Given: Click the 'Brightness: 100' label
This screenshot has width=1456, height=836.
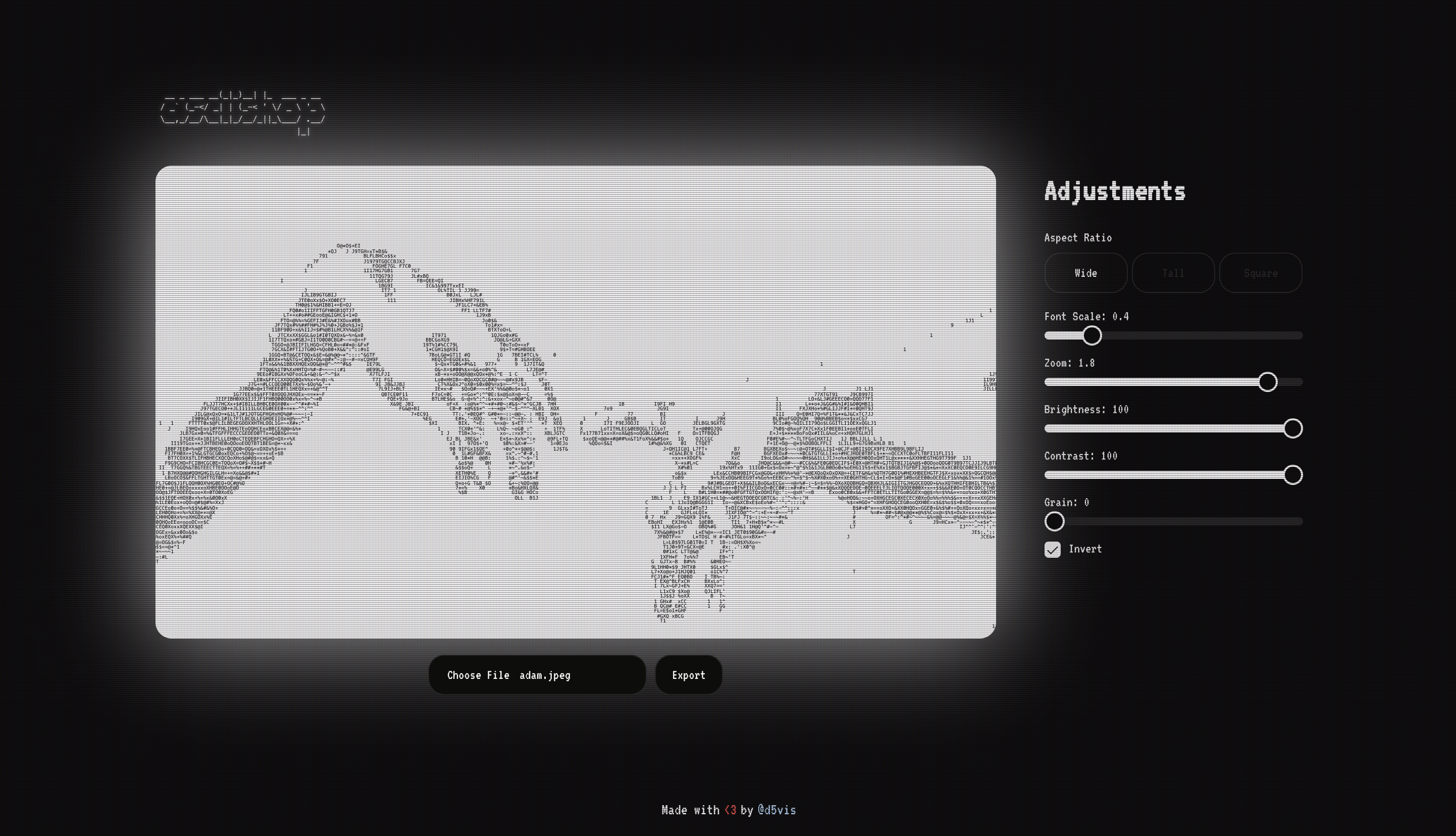Looking at the screenshot, I should coord(1086,409).
